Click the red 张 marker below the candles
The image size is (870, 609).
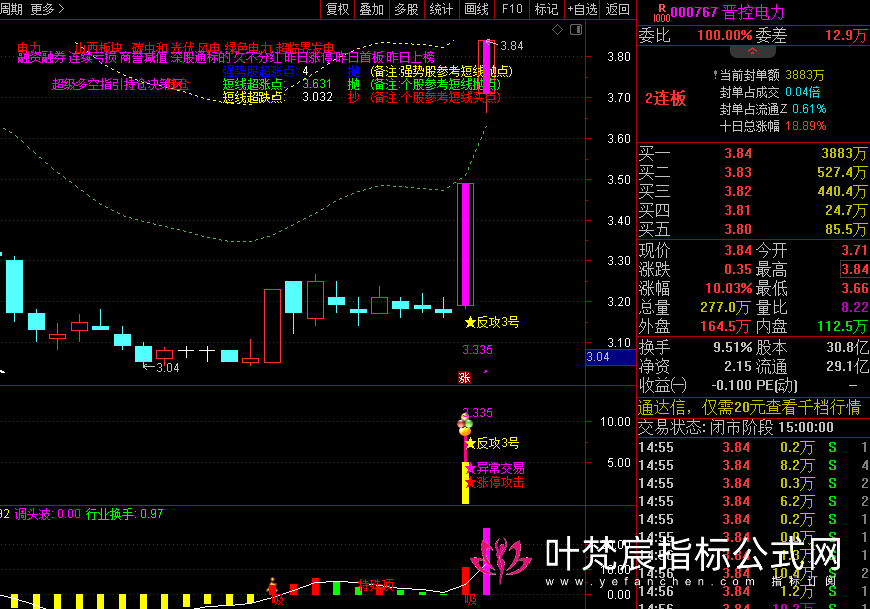click(x=464, y=377)
